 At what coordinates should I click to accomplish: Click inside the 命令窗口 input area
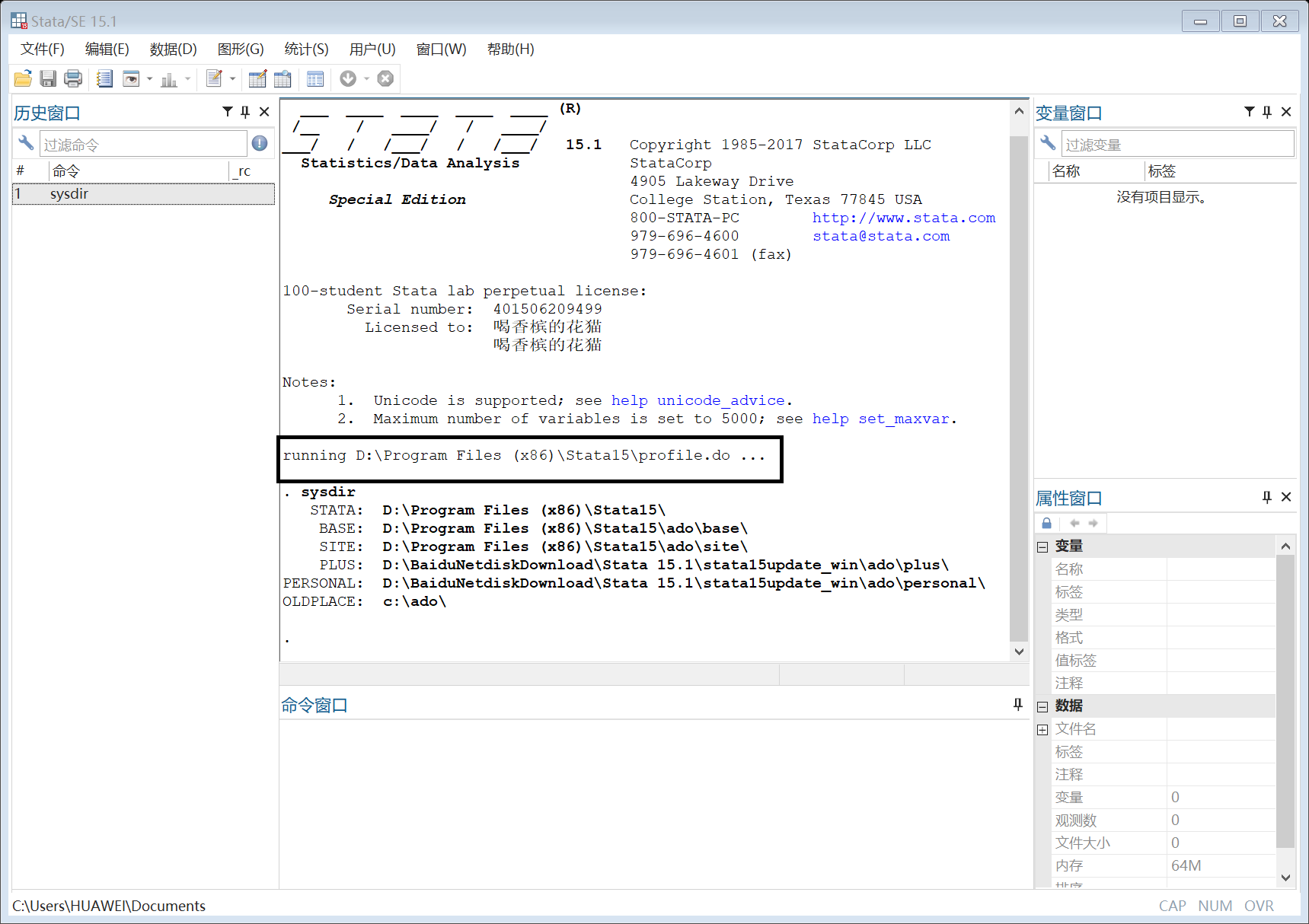pos(654,803)
